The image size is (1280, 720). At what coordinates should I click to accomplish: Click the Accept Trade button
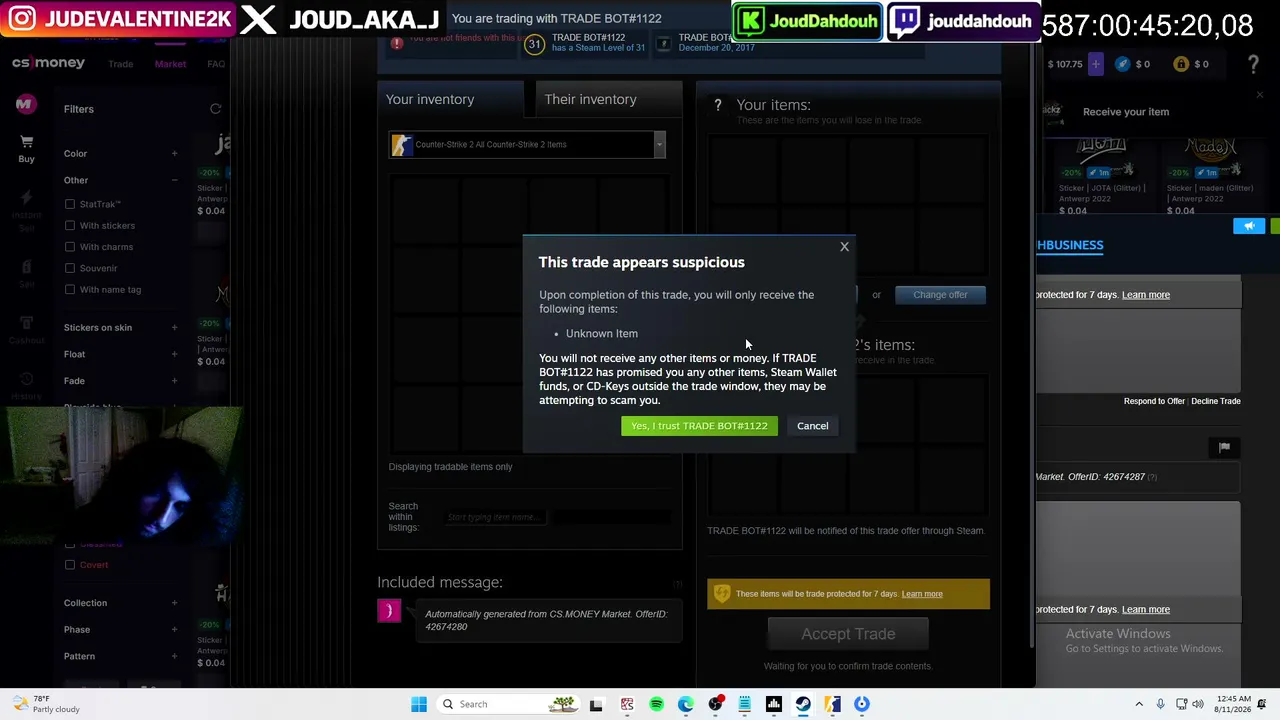coord(848,634)
